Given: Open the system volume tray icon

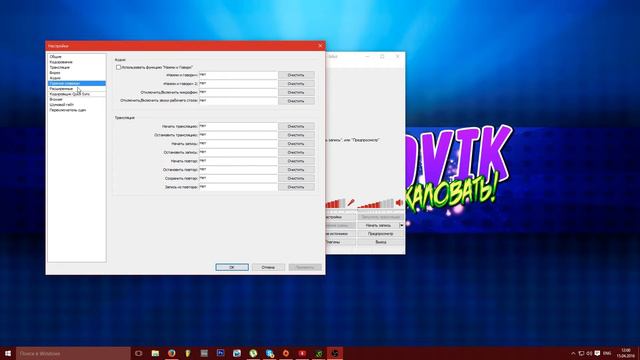Looking at the screenshot, I should [x=589, y=353].
